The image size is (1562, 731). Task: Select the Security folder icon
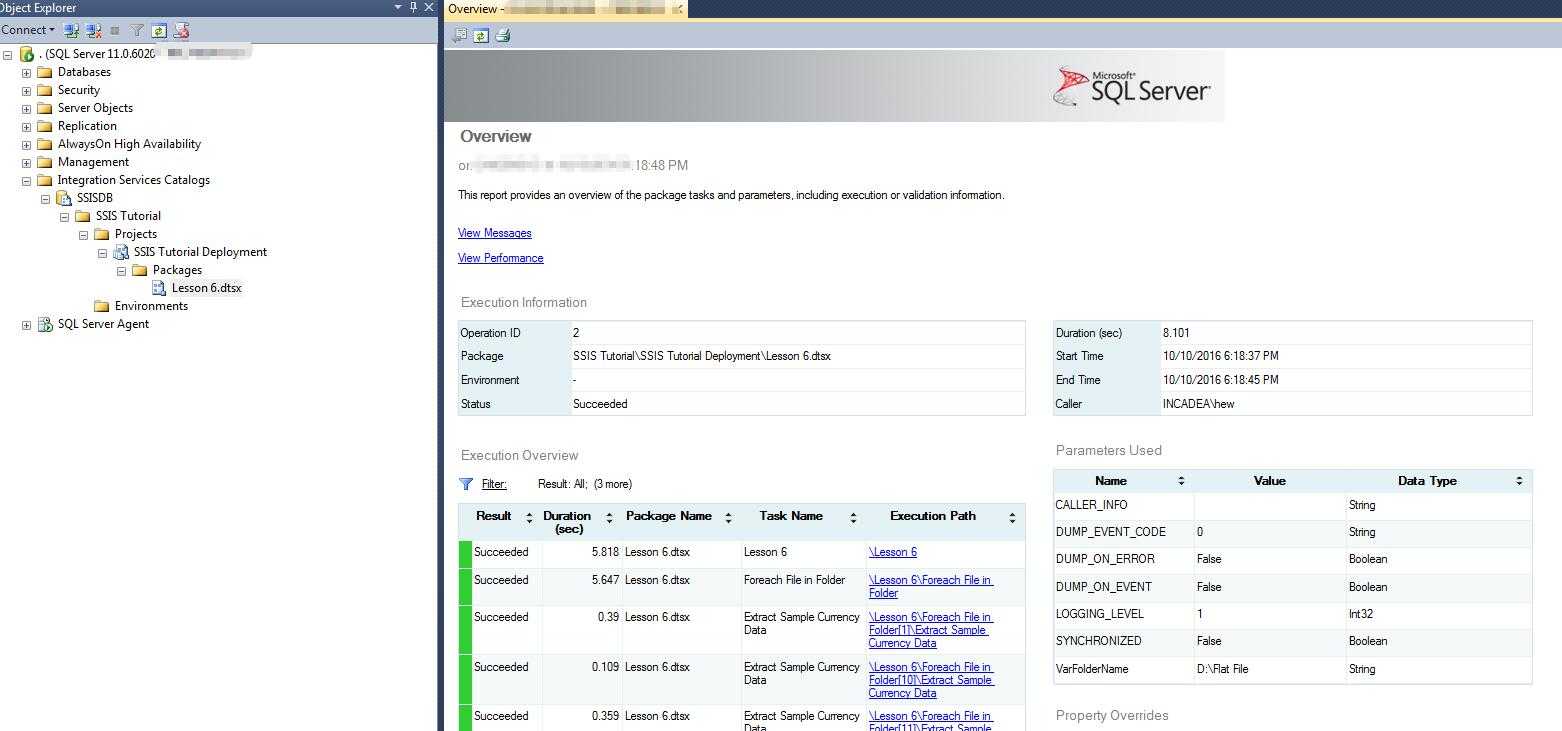pyautogui.click(x=44, y=90)
